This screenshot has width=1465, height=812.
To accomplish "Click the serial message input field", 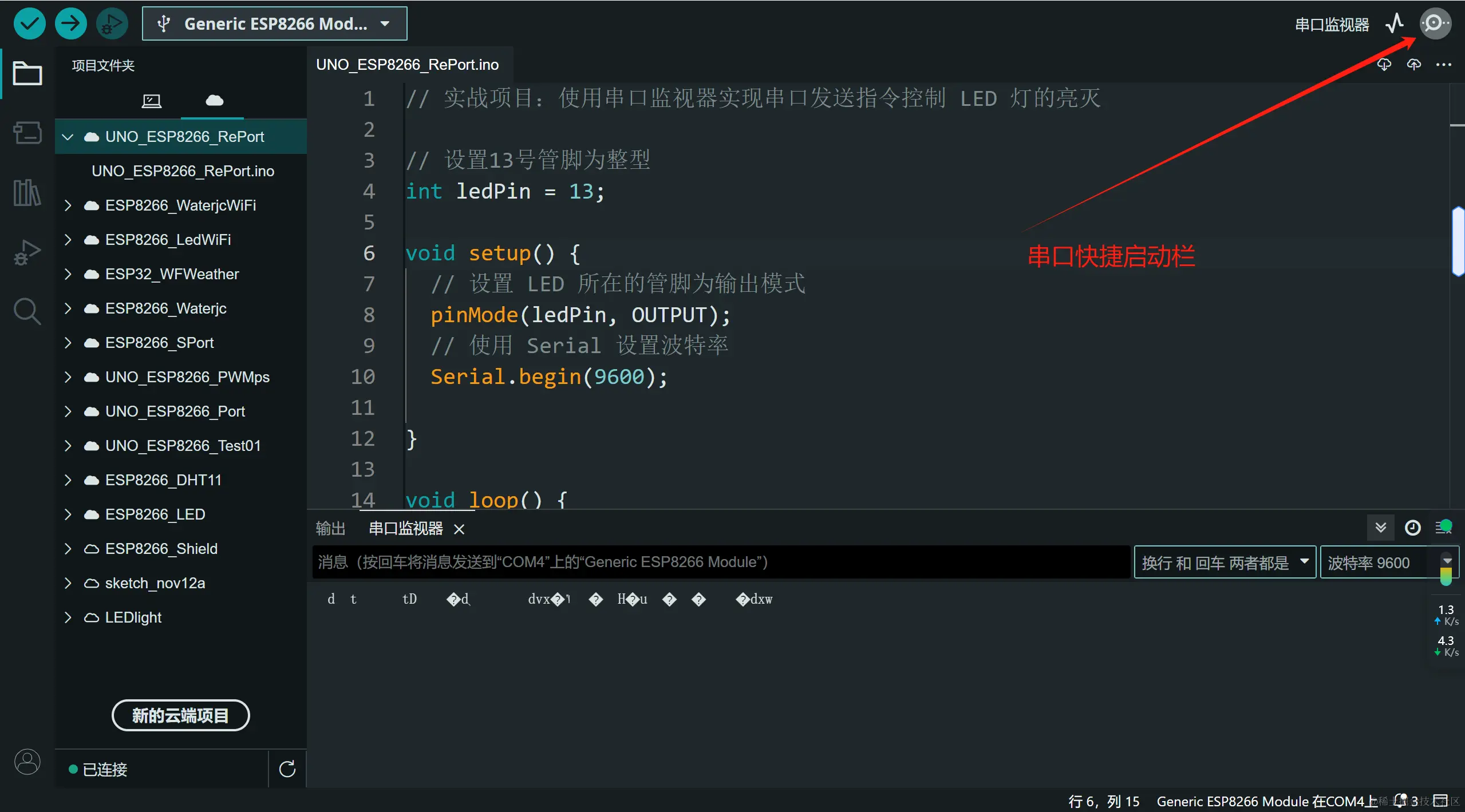I will pos(720,563).
